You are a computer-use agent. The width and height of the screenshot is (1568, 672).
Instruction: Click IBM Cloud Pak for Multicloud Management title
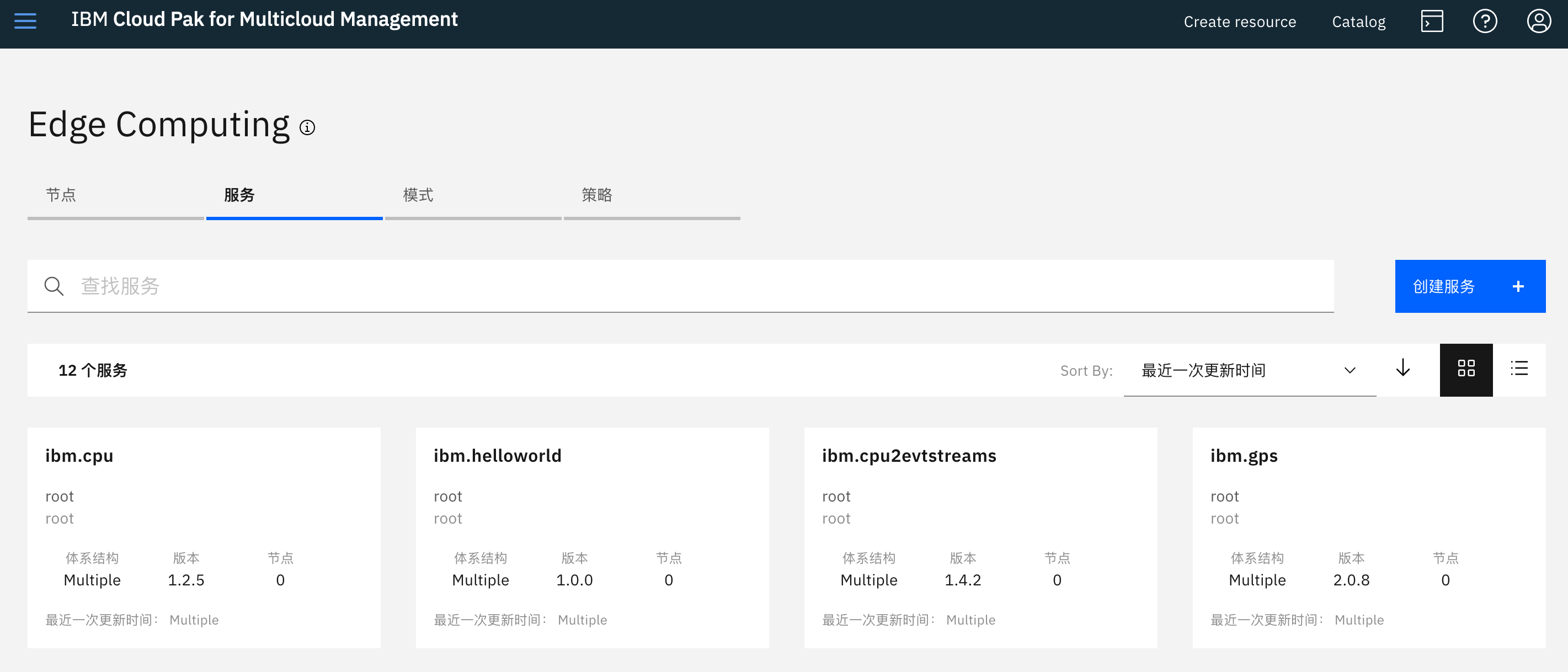pos(264,19)
